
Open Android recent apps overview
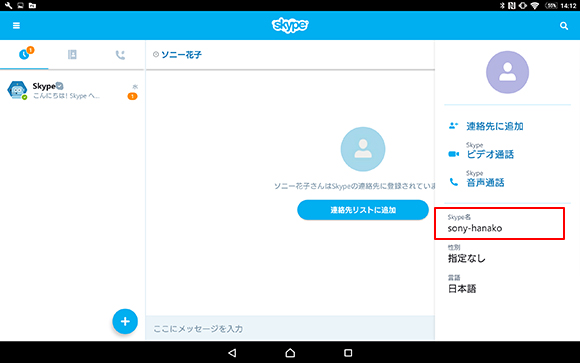coord(348,353)
